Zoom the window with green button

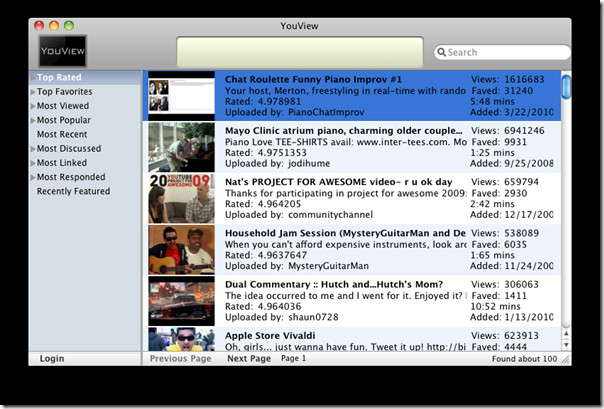[69, 26]
